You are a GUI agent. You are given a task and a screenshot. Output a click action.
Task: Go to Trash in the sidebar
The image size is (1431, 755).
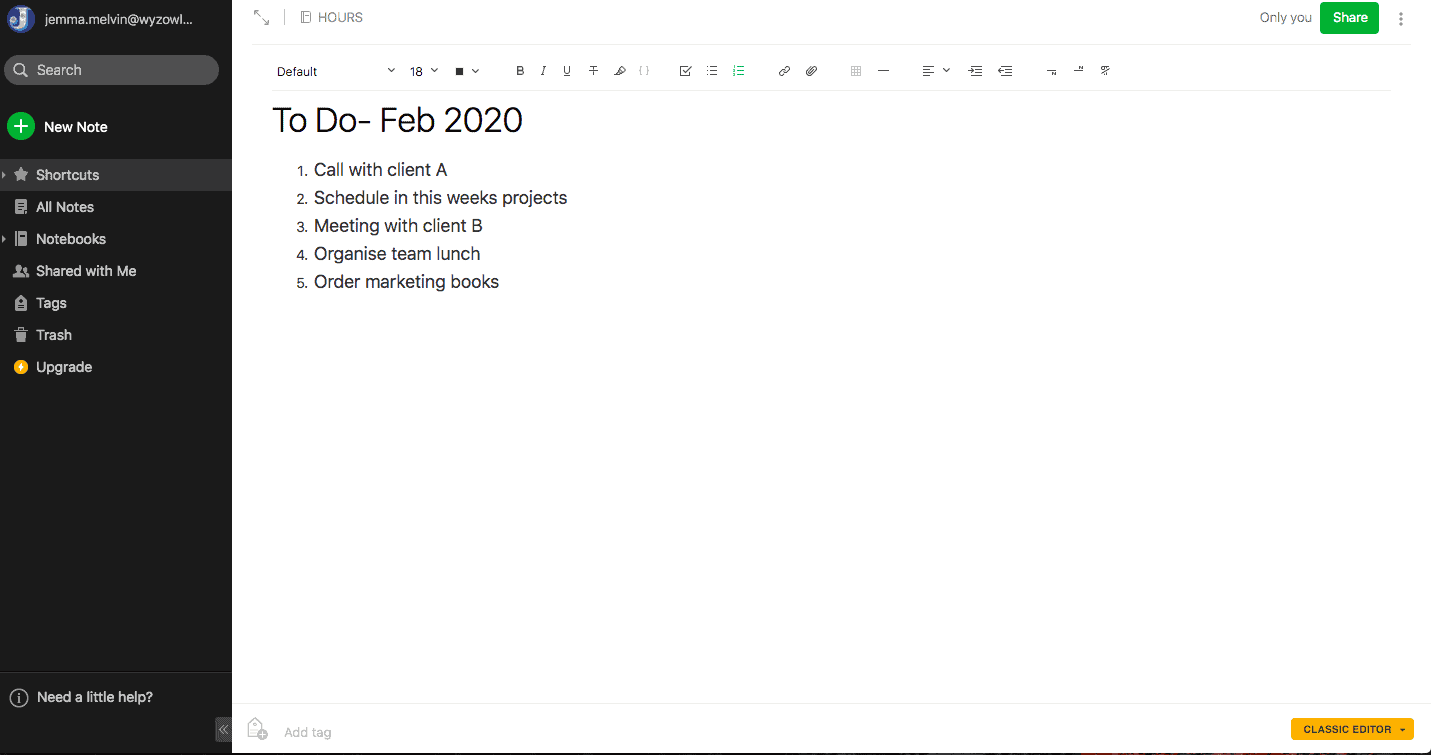(54, 335)
